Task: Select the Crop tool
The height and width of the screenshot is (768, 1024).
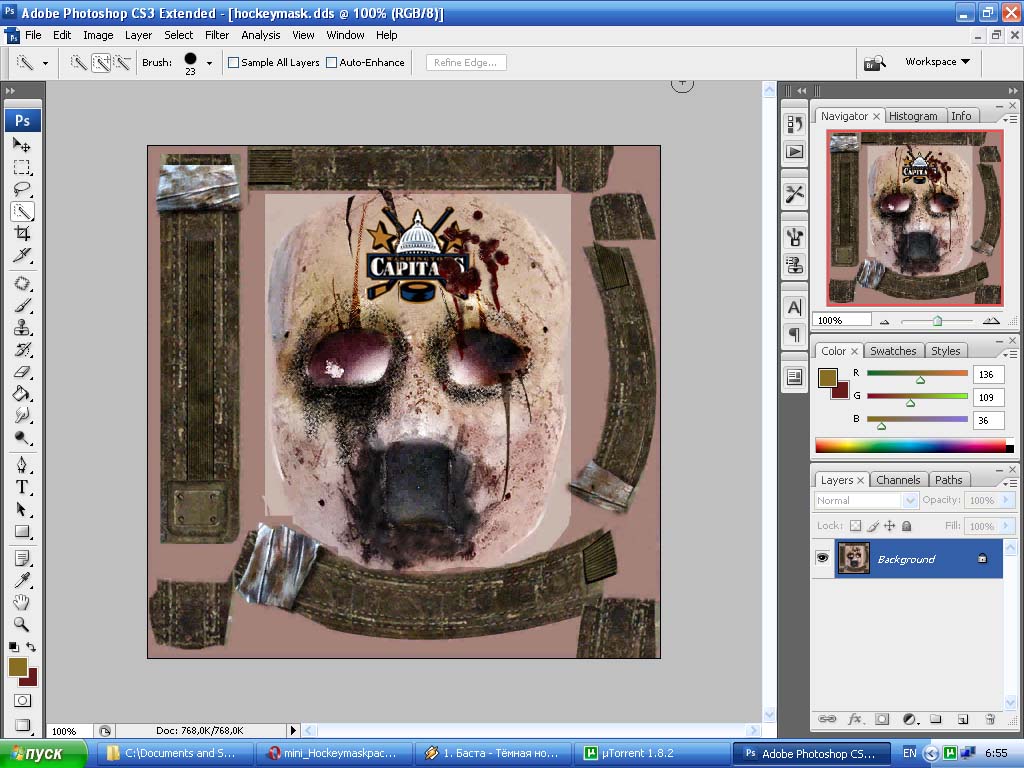Action: pos(22,233)
